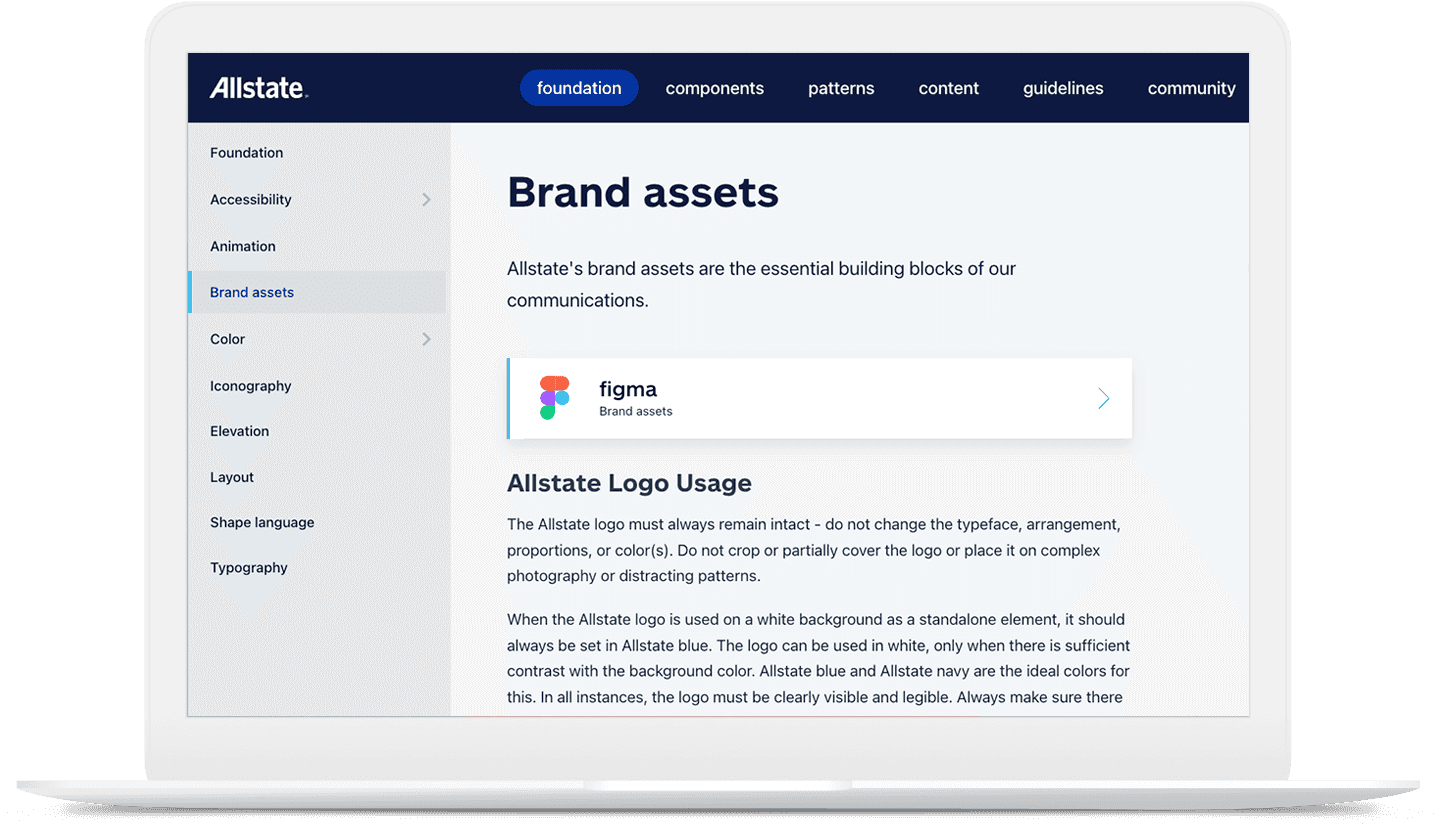Screen dimensions: 1441x826
Task: Visit the community nav tab
Action: (x=1192, y=88)
